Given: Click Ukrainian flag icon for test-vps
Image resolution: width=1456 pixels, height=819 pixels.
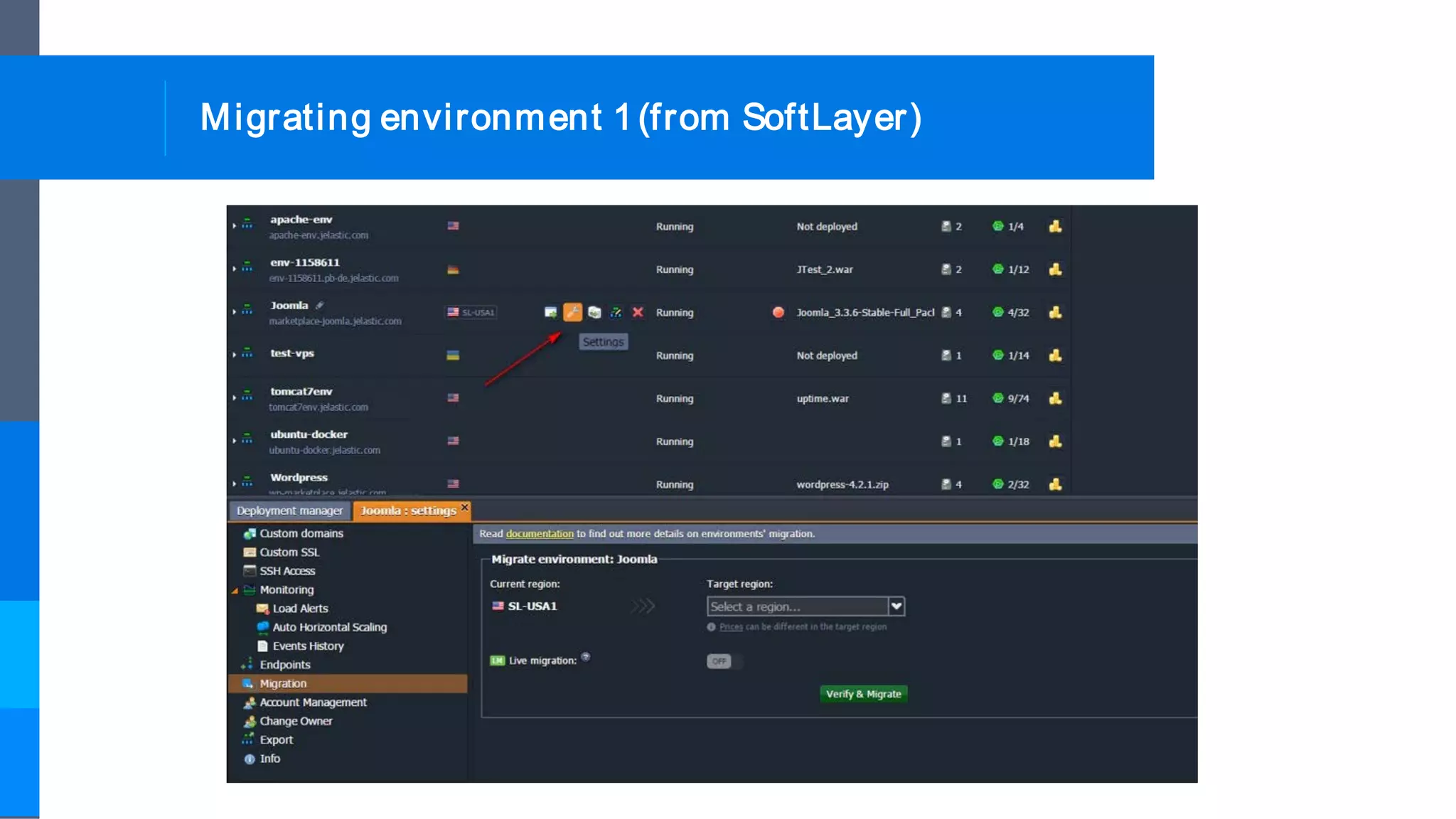Looking at the screenshot, I should click(x=453, y=355).
